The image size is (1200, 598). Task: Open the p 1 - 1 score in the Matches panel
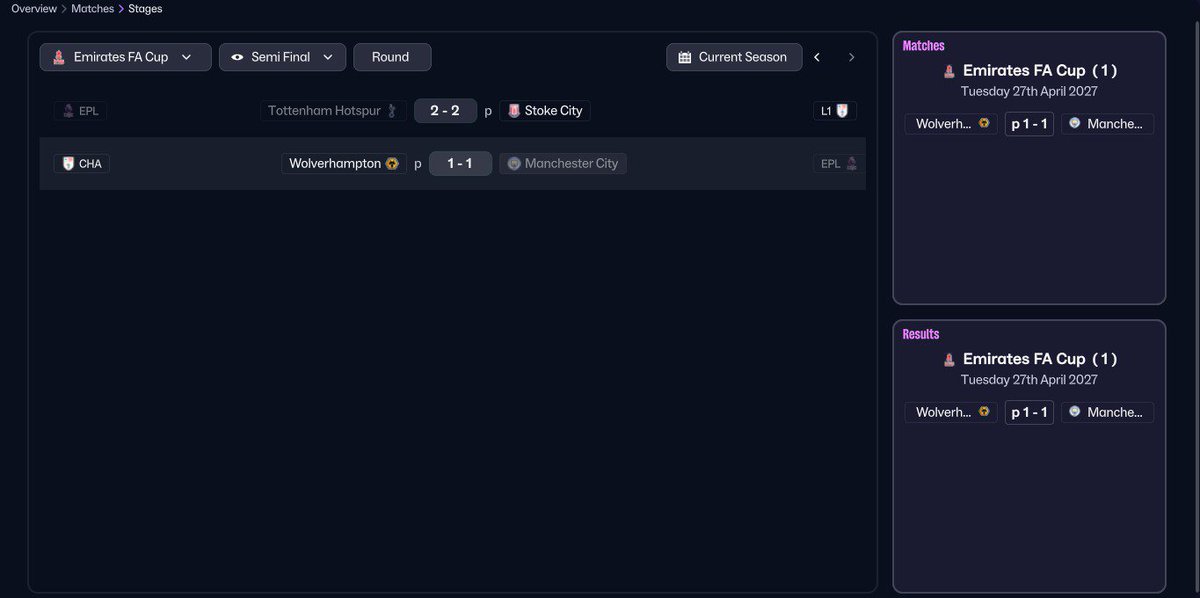click(1029, 124)
